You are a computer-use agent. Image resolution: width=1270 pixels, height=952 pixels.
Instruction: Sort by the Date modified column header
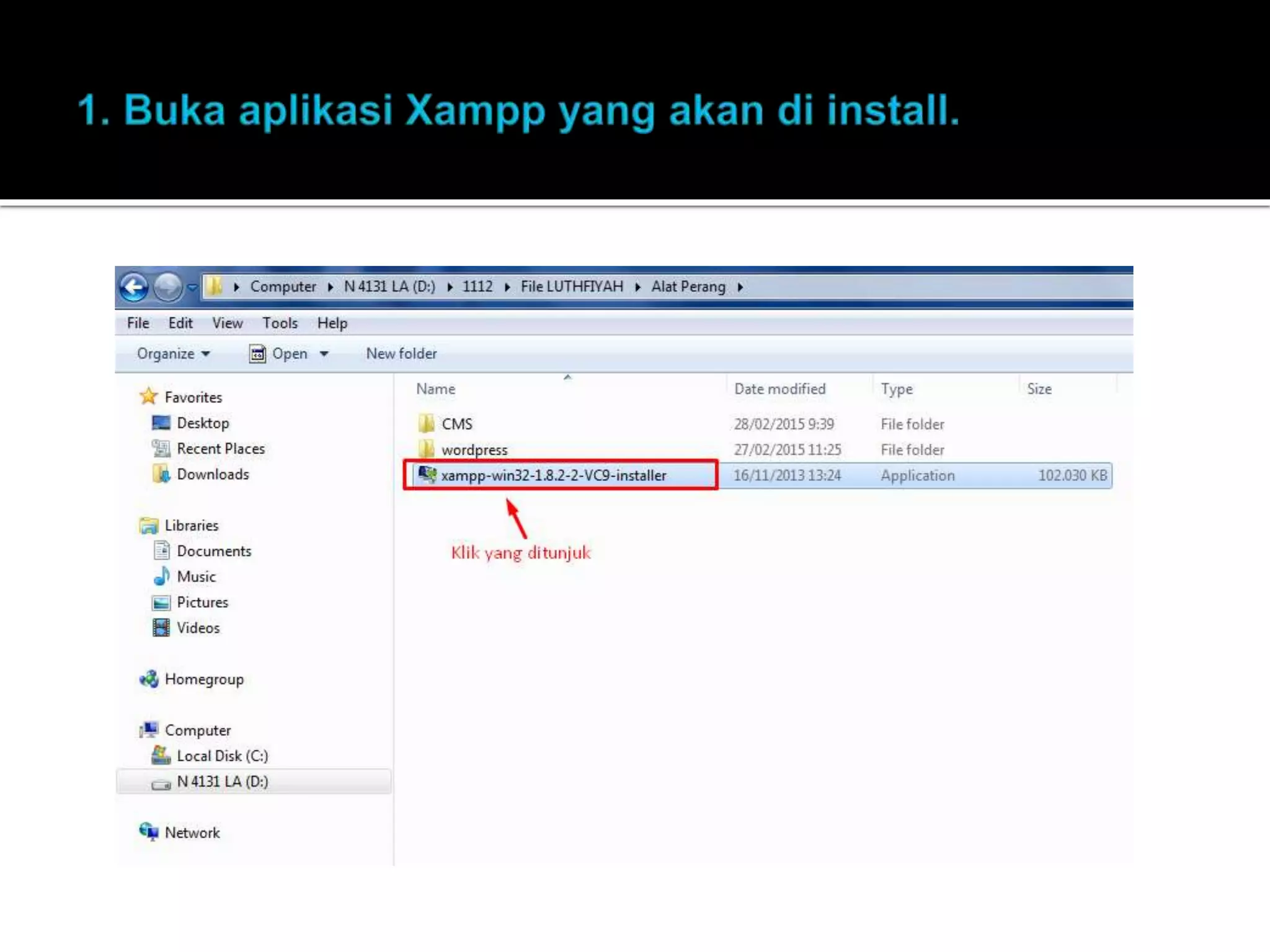tap(779, 389)
